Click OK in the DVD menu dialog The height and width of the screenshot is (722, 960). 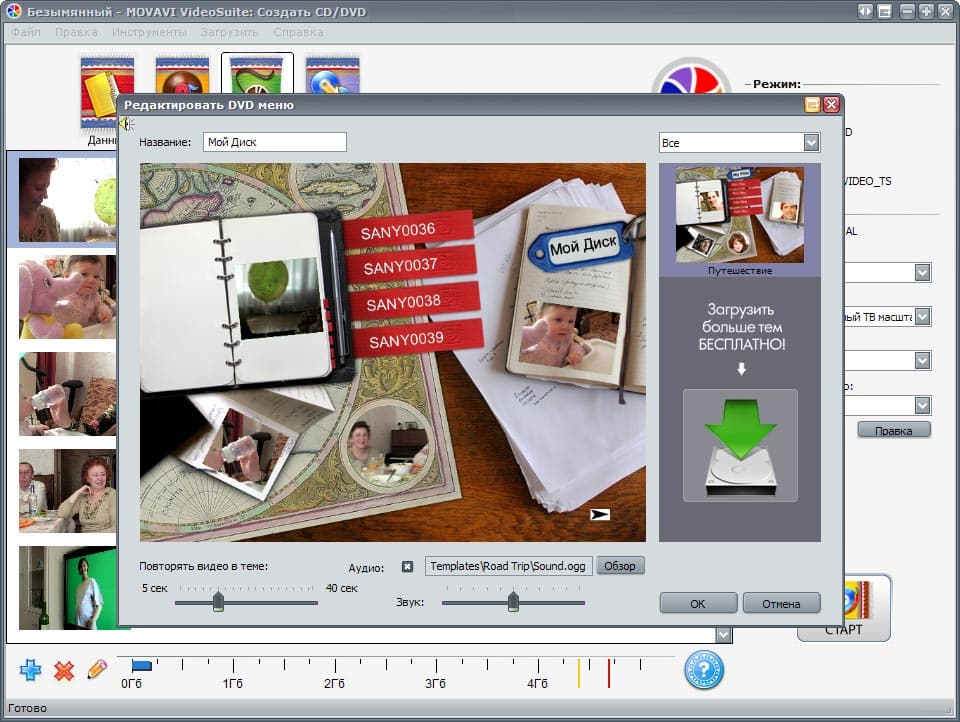tap(698, 603)
